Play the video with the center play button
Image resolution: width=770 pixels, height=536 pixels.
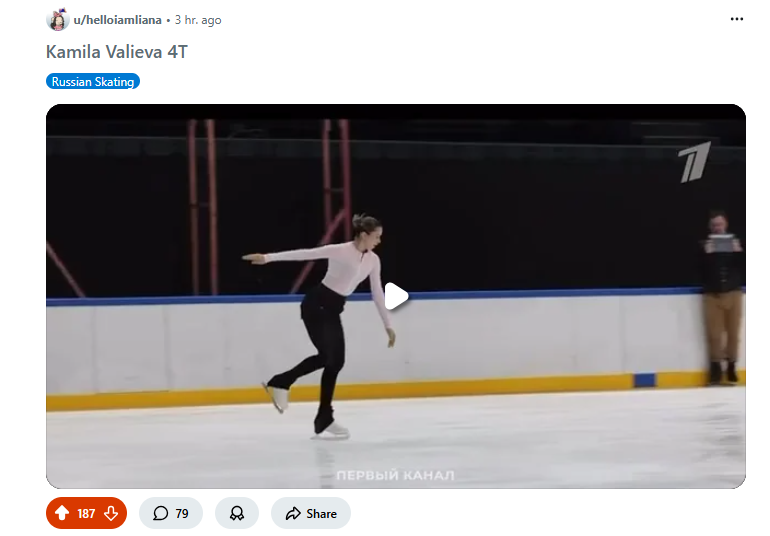396,296
